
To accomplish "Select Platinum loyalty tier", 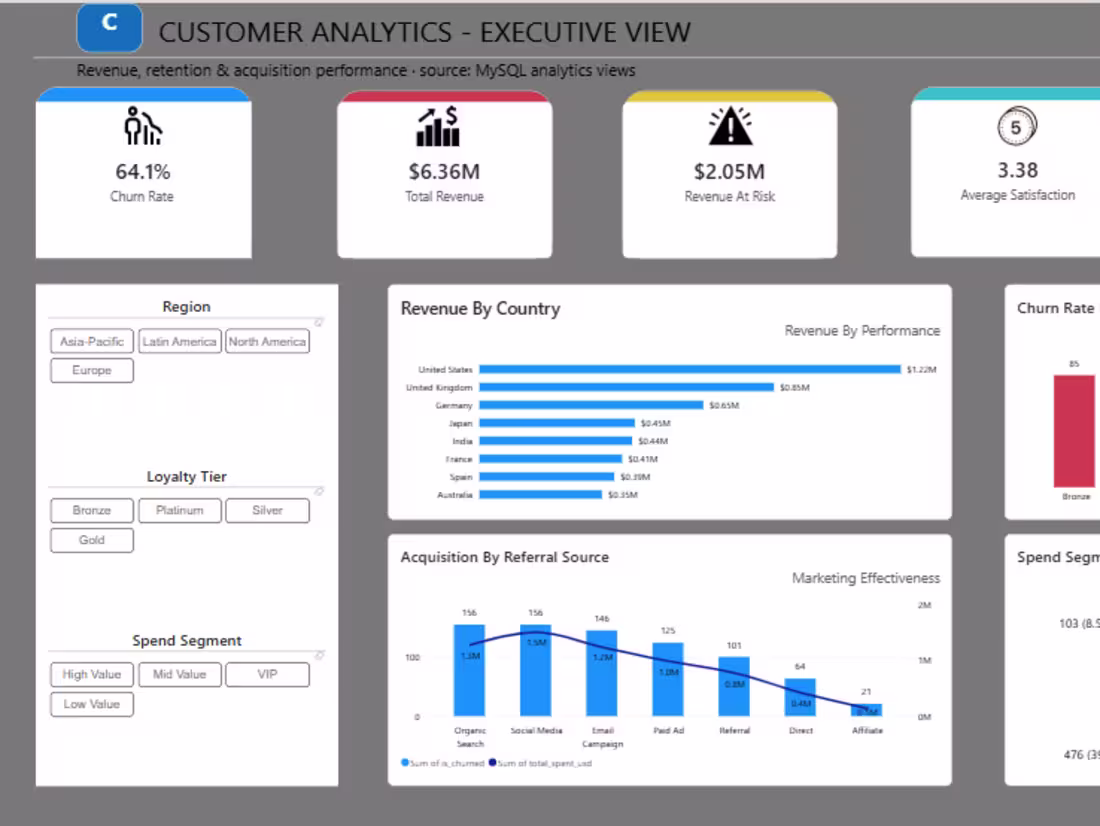I will pyautogui.click(x=180, y=510).
